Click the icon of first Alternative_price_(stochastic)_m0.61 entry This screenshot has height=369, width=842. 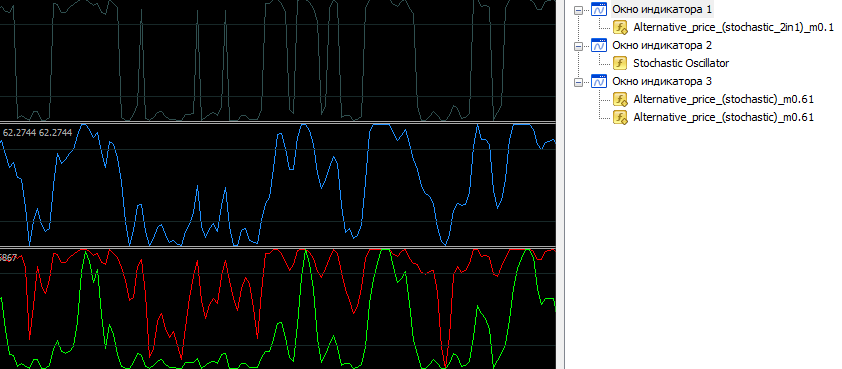click(x=621, y=99)
